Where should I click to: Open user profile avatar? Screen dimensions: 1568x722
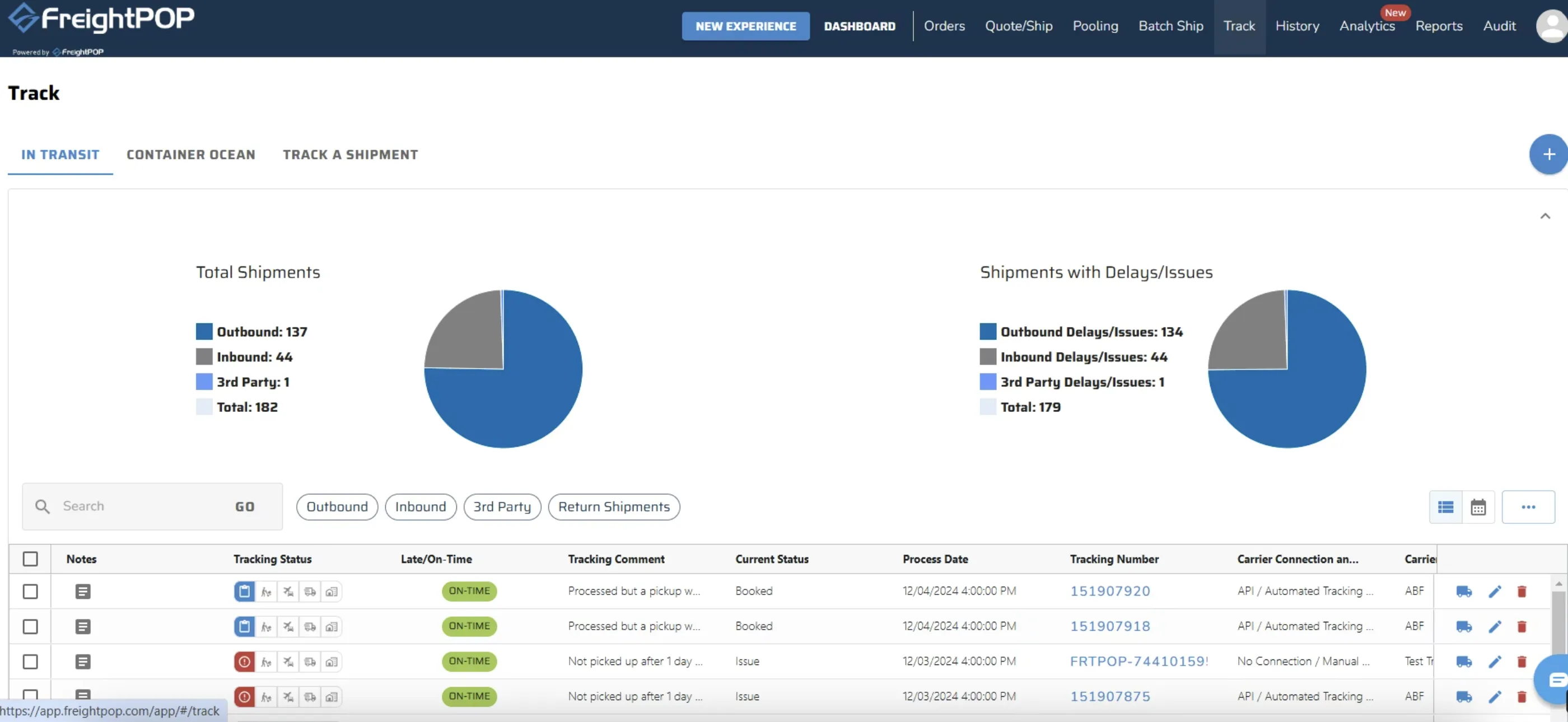click(x=1552, y=26)
